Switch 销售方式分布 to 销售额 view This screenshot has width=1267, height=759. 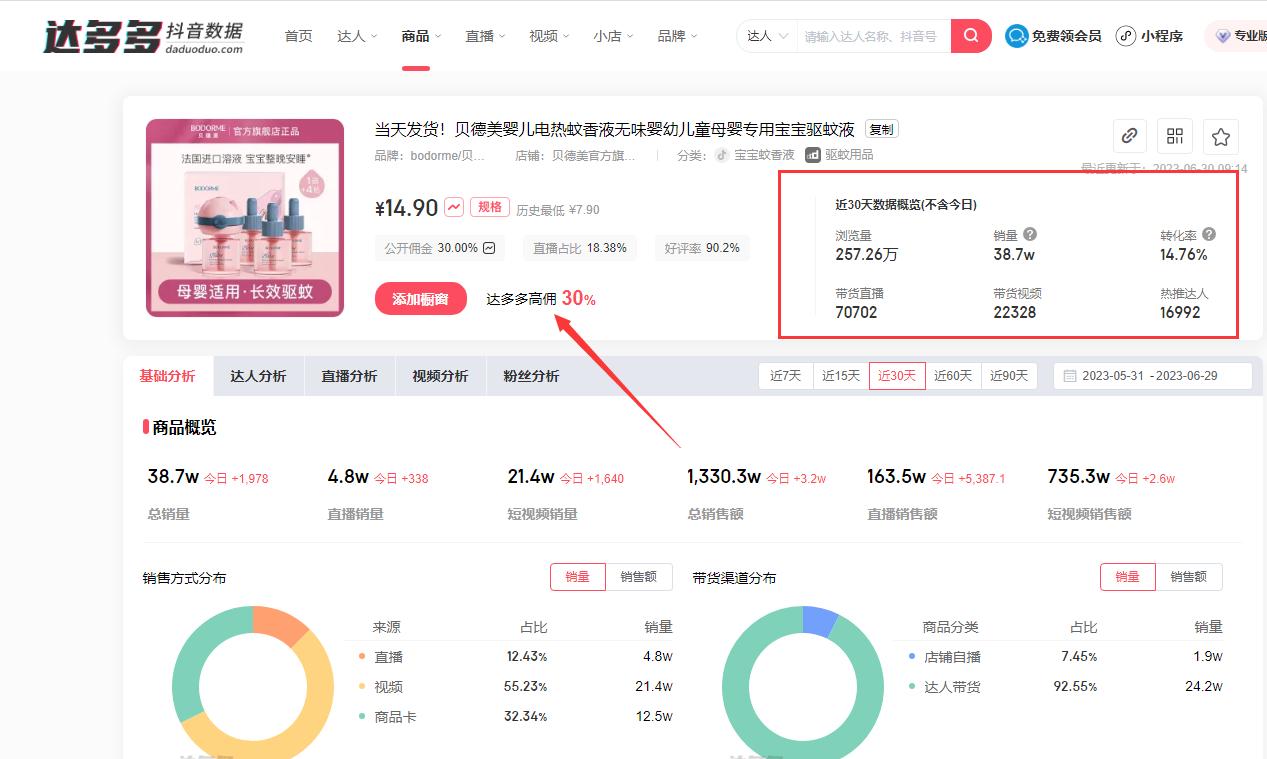(x=640, y=576)
